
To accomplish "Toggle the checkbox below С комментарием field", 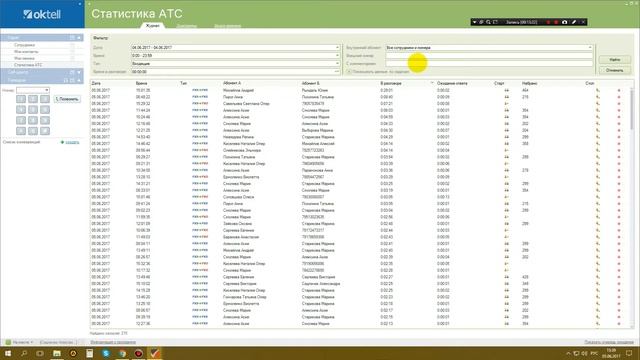I will pyautogui.click(x=349, y=71).
